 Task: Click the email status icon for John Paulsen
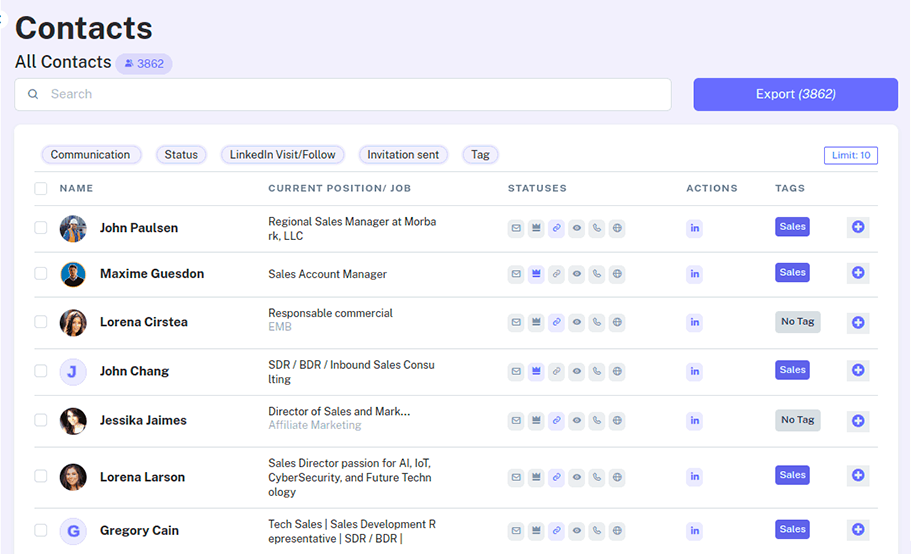point(516,228)
